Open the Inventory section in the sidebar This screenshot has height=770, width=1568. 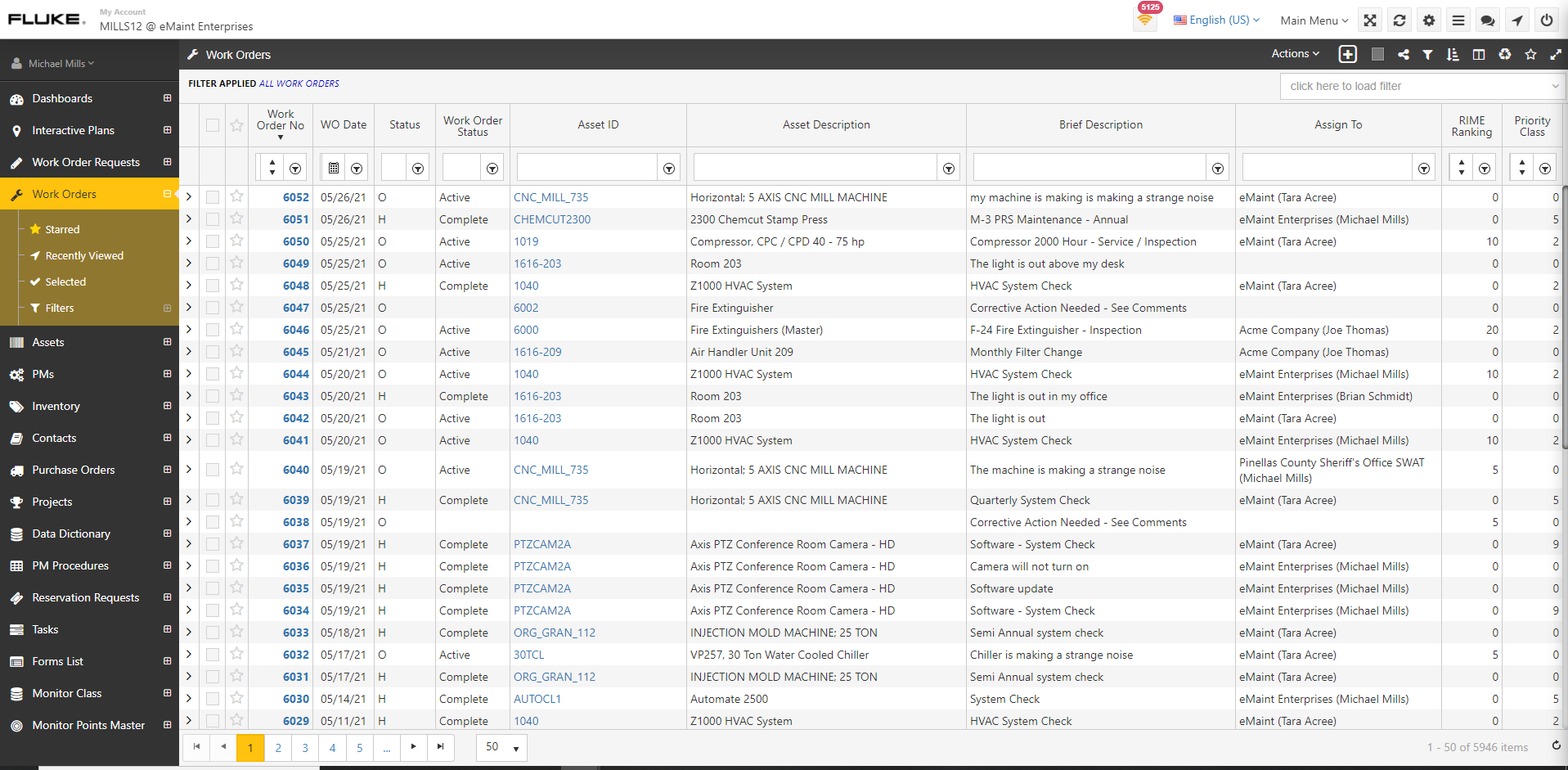point(56,406)
